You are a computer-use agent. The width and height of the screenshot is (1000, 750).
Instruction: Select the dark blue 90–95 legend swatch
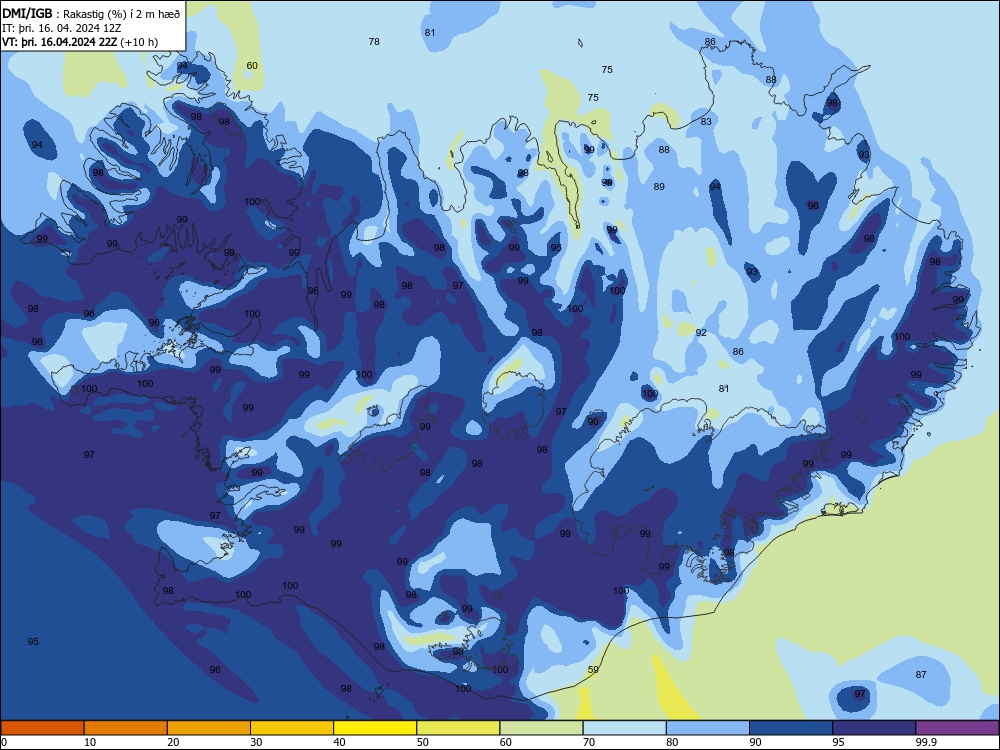(791, 728)
